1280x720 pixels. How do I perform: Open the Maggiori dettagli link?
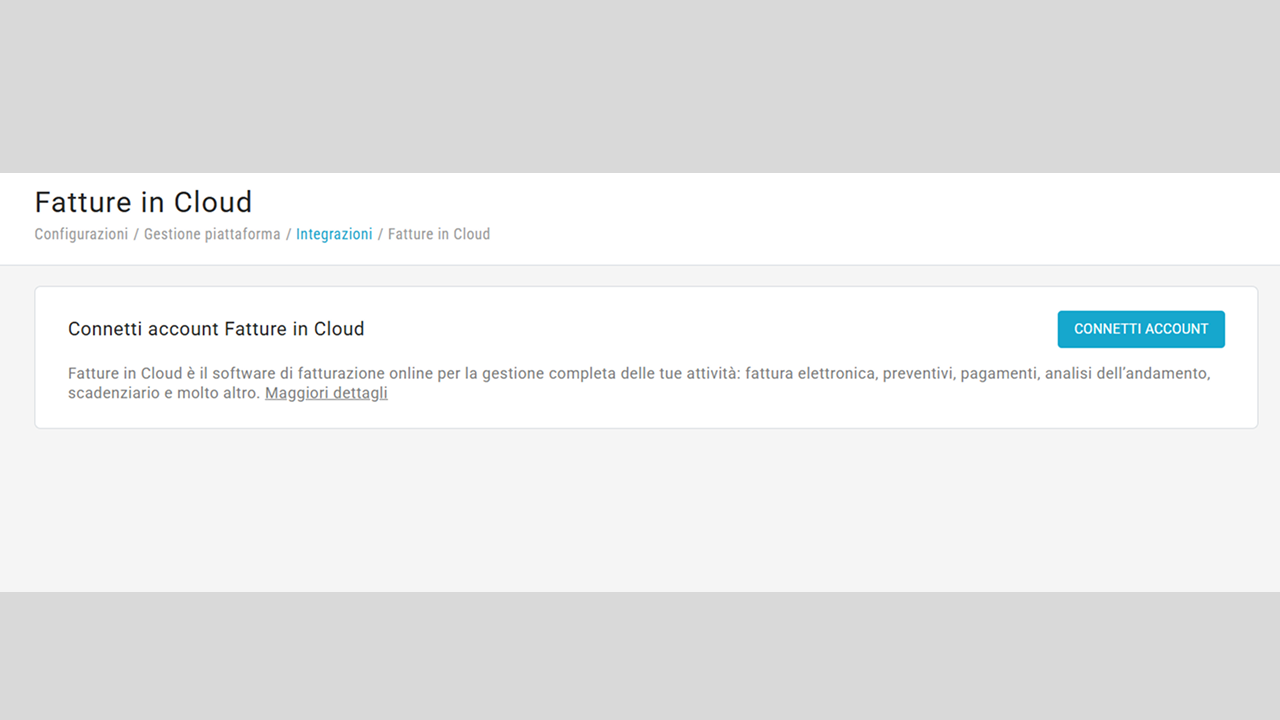tap(326, 393)
